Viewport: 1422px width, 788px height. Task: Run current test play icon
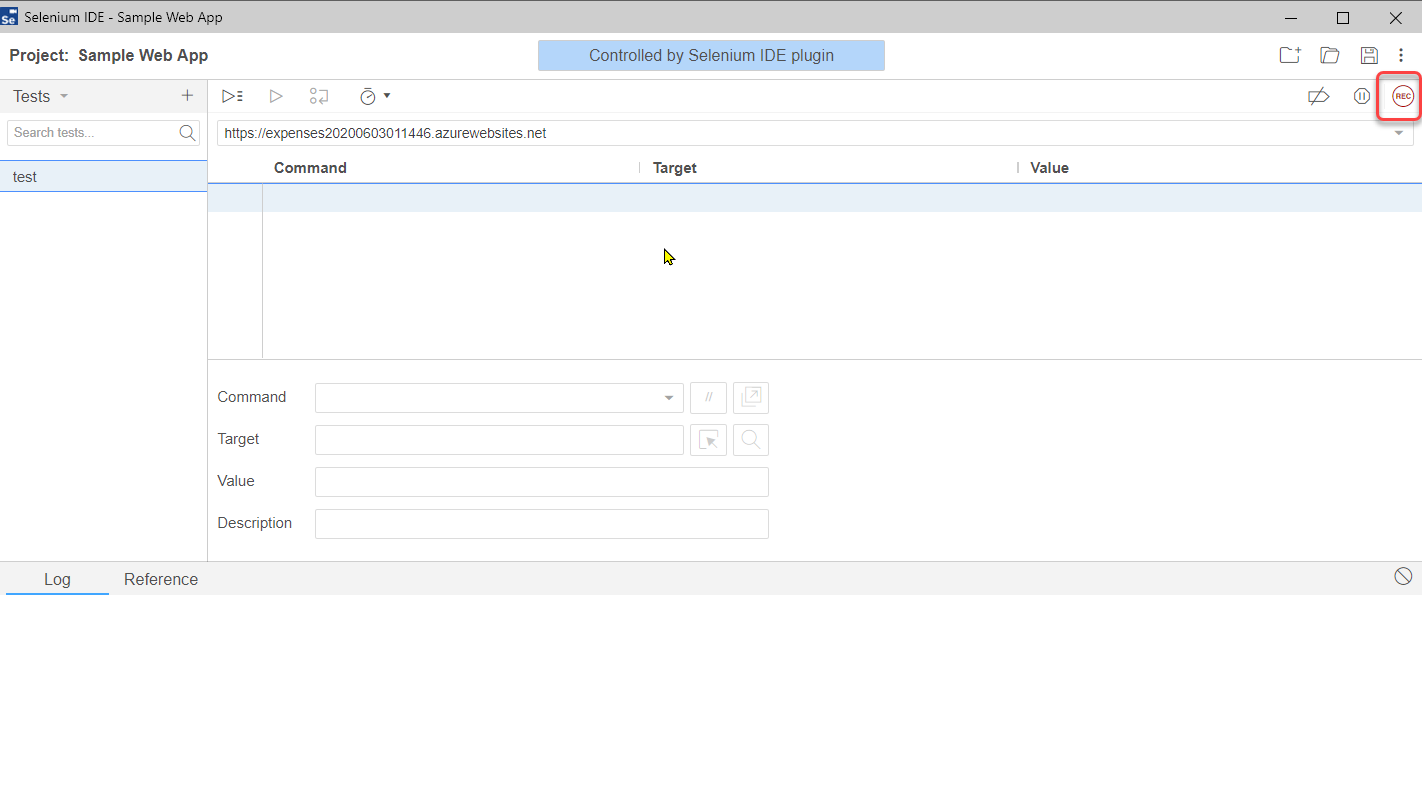276,96
